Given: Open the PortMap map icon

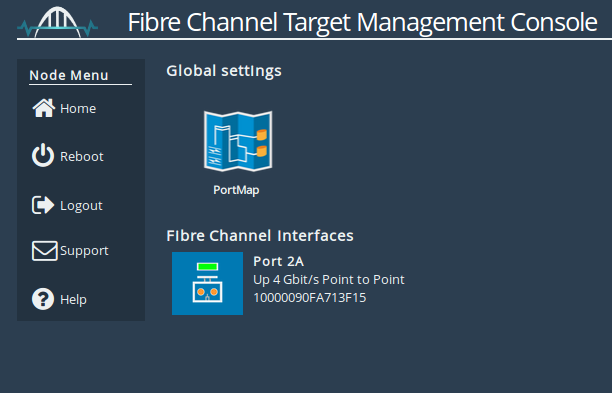Looking at the screenshot, I should [238, 141].
